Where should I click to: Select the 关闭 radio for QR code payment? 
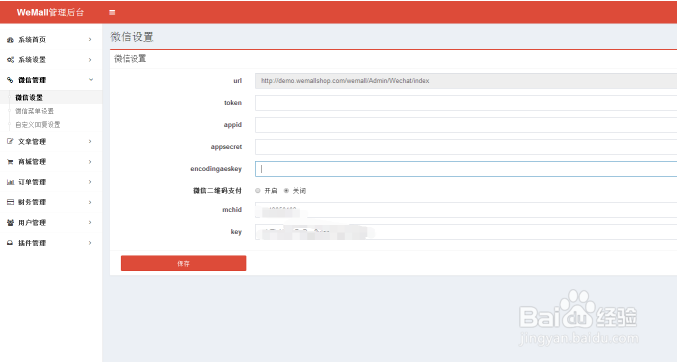point(286,191)
